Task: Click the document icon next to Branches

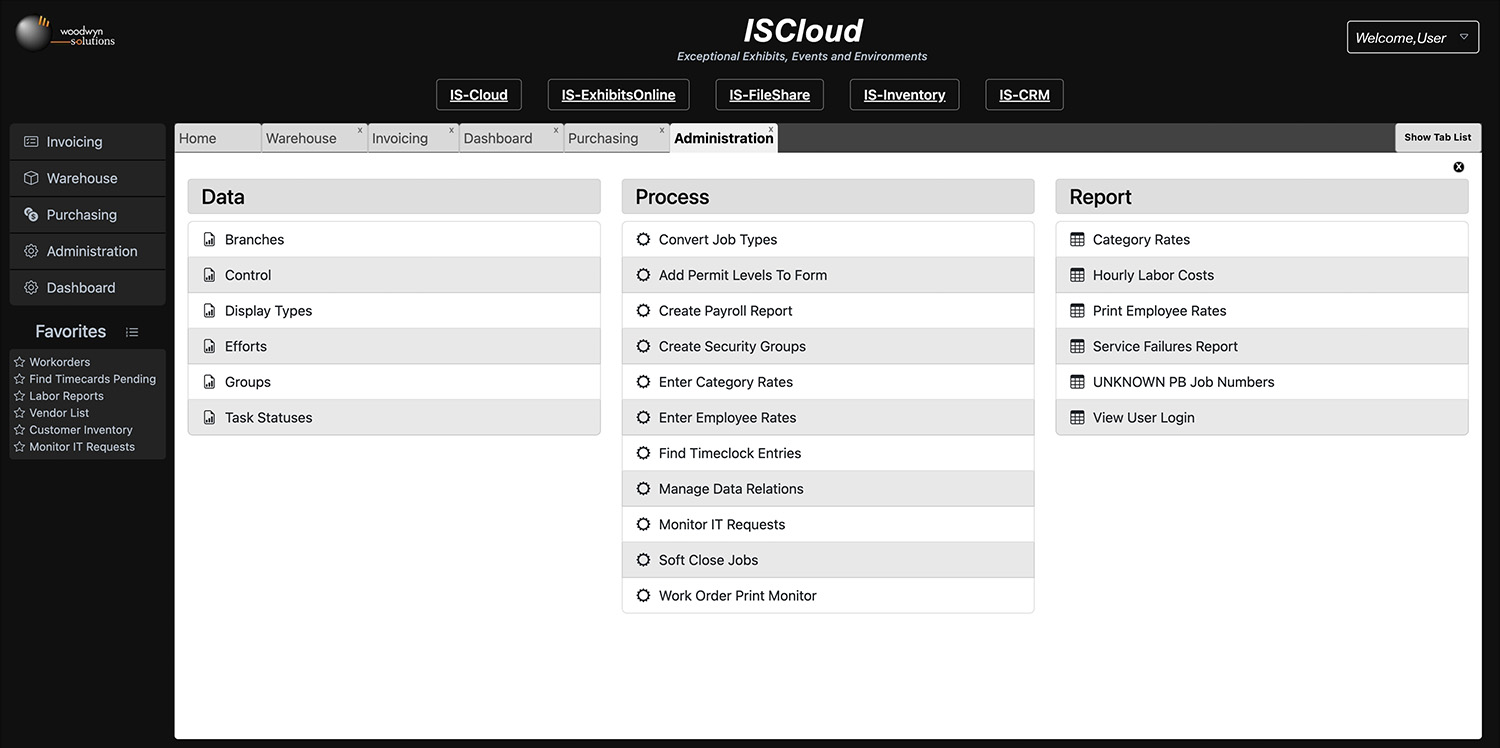Action: click(x=209, y=240)
